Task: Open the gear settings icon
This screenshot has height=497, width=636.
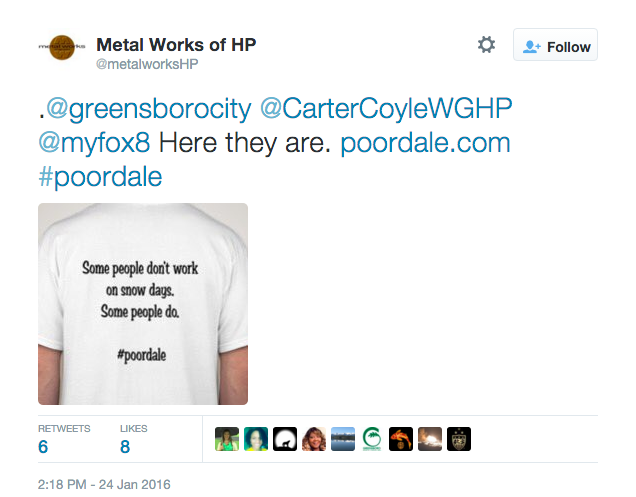Action: [x=486, y=45]
